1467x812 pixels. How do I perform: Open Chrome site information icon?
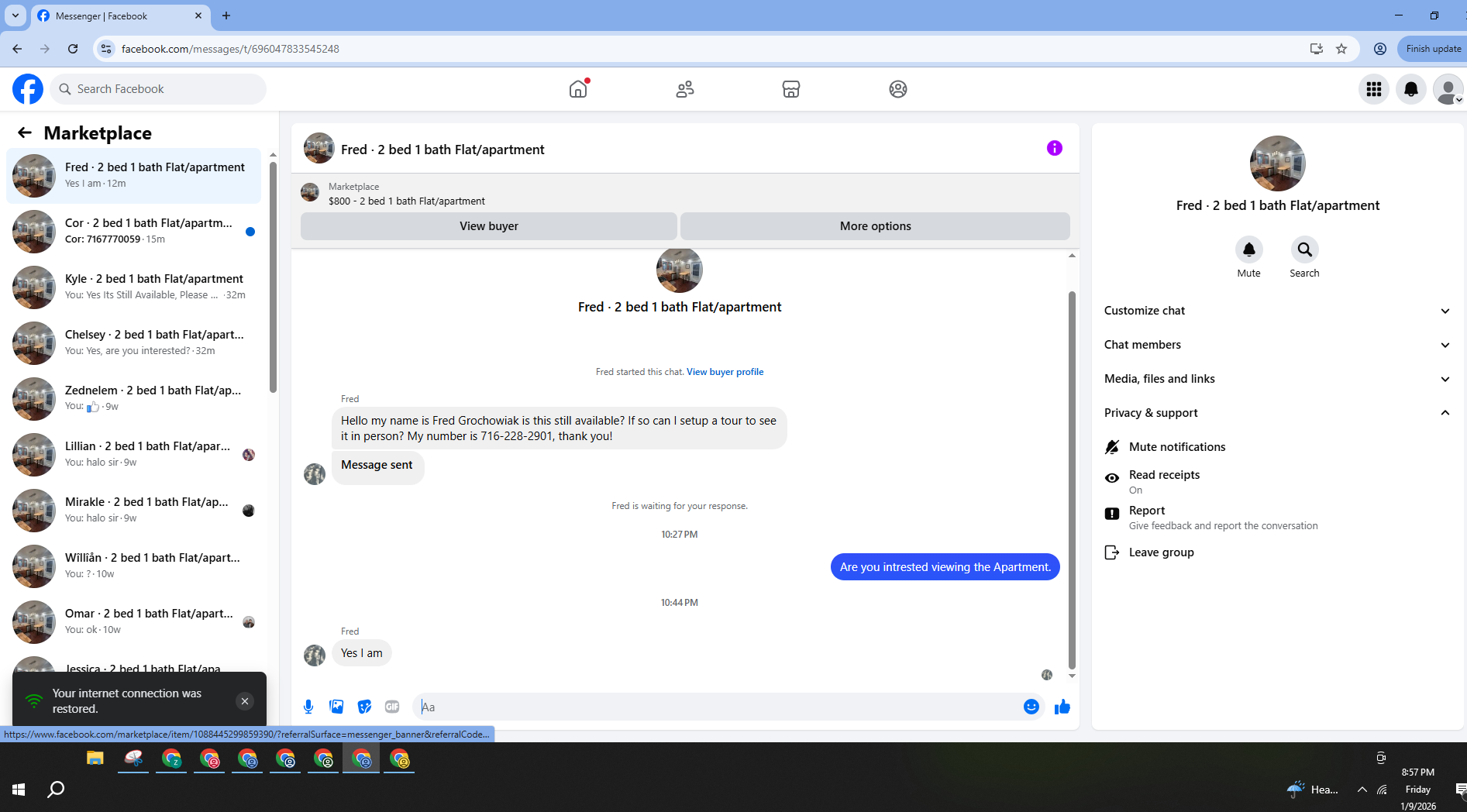point(106,49)
